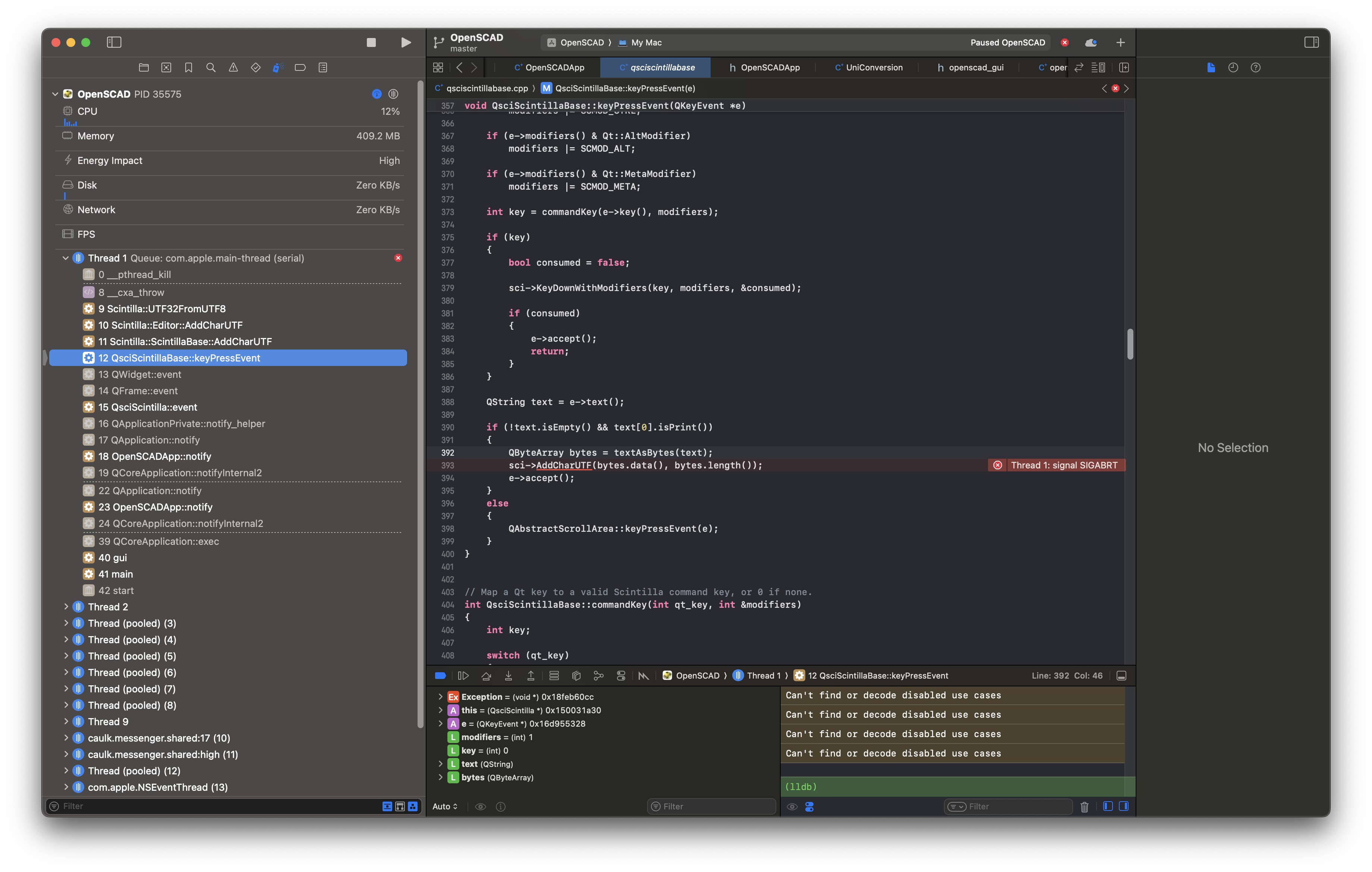Expand Thread (pooled) (3)

point(66,623)
